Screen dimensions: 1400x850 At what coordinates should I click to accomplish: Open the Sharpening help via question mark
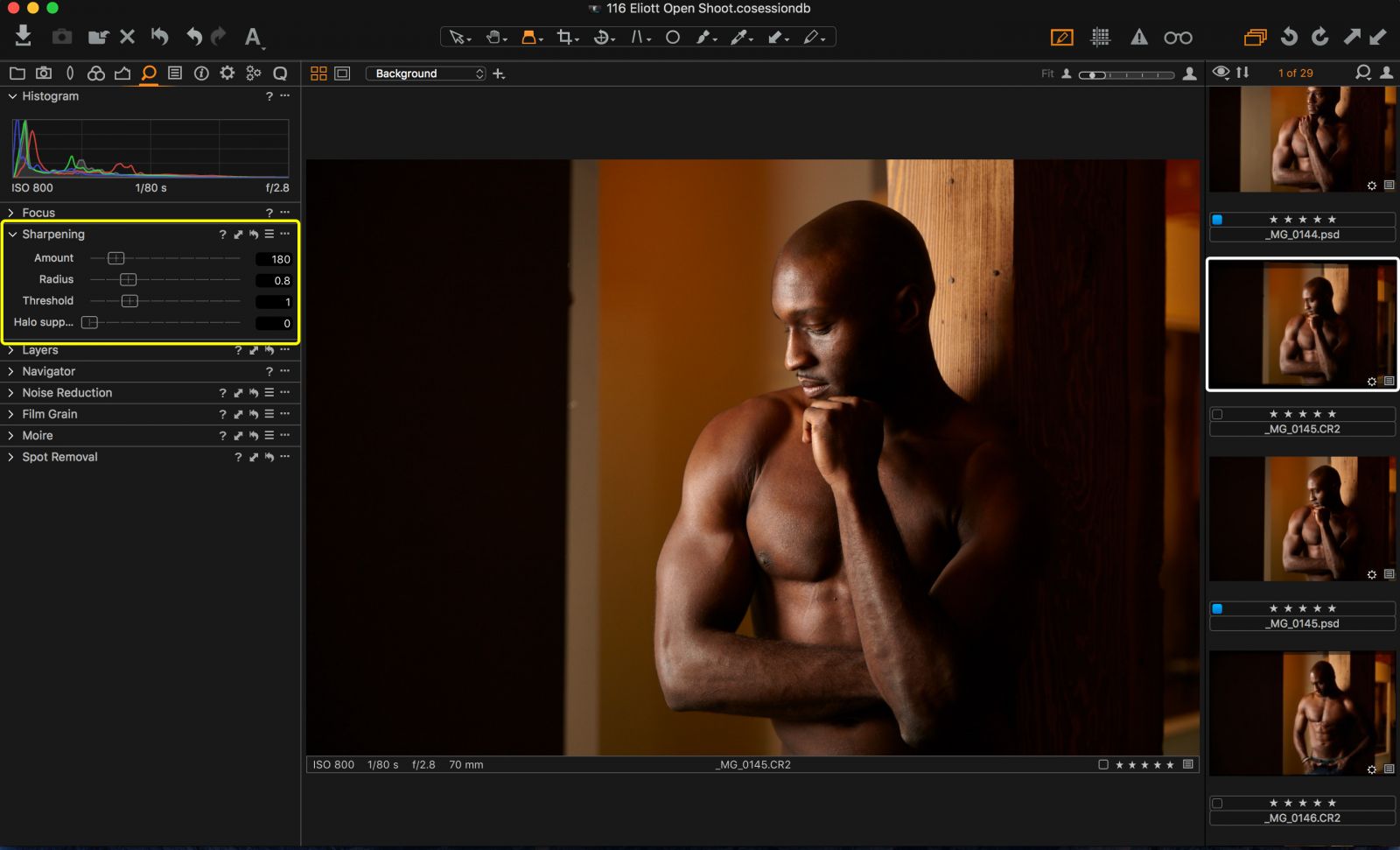point(222,234)
